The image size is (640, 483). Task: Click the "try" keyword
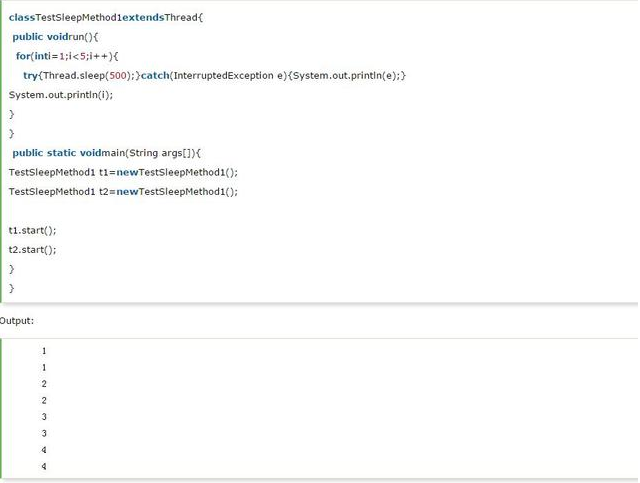pyautogui.click(x=30, y=76)
